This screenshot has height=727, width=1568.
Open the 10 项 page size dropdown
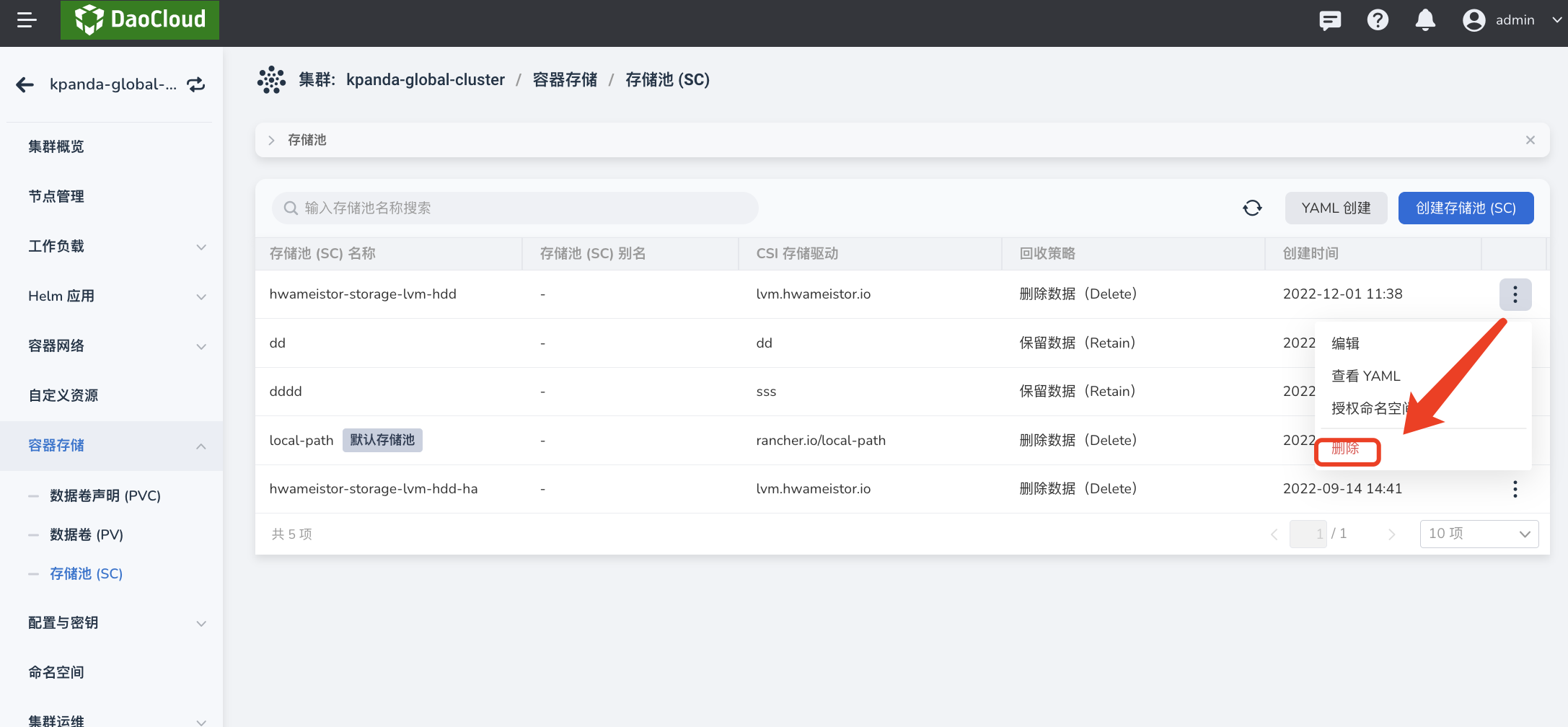point(1479,534)
